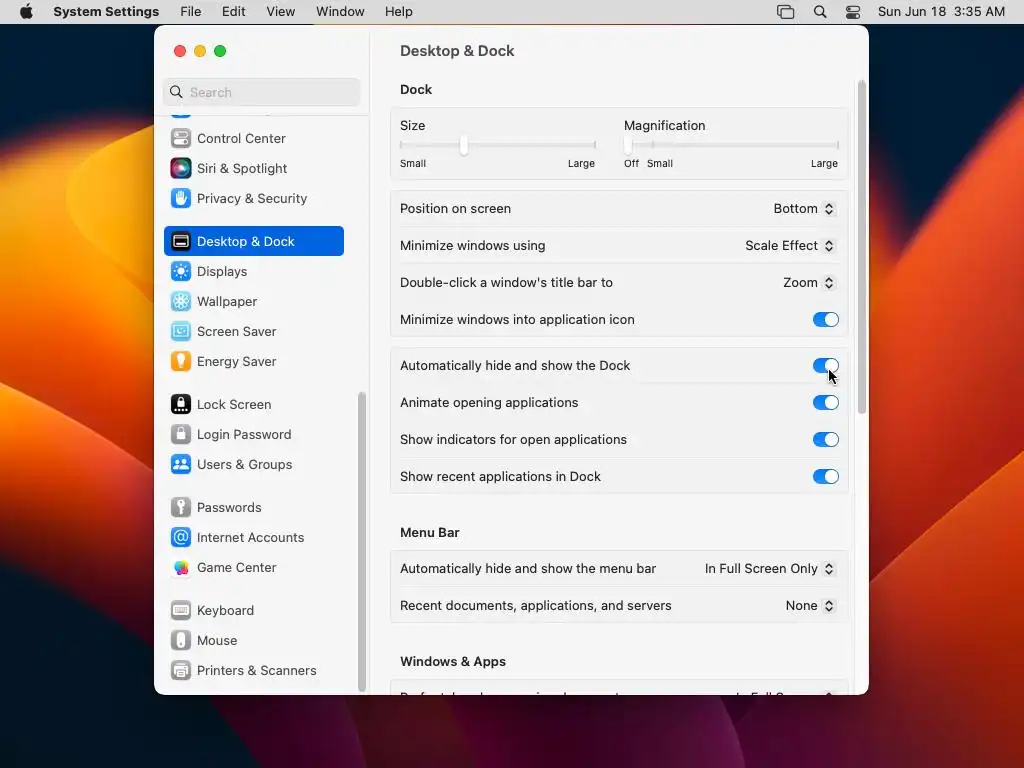Open the Position on screen popup
The height and width of the screenshot is (768, 1024).
tap(804, 209)
